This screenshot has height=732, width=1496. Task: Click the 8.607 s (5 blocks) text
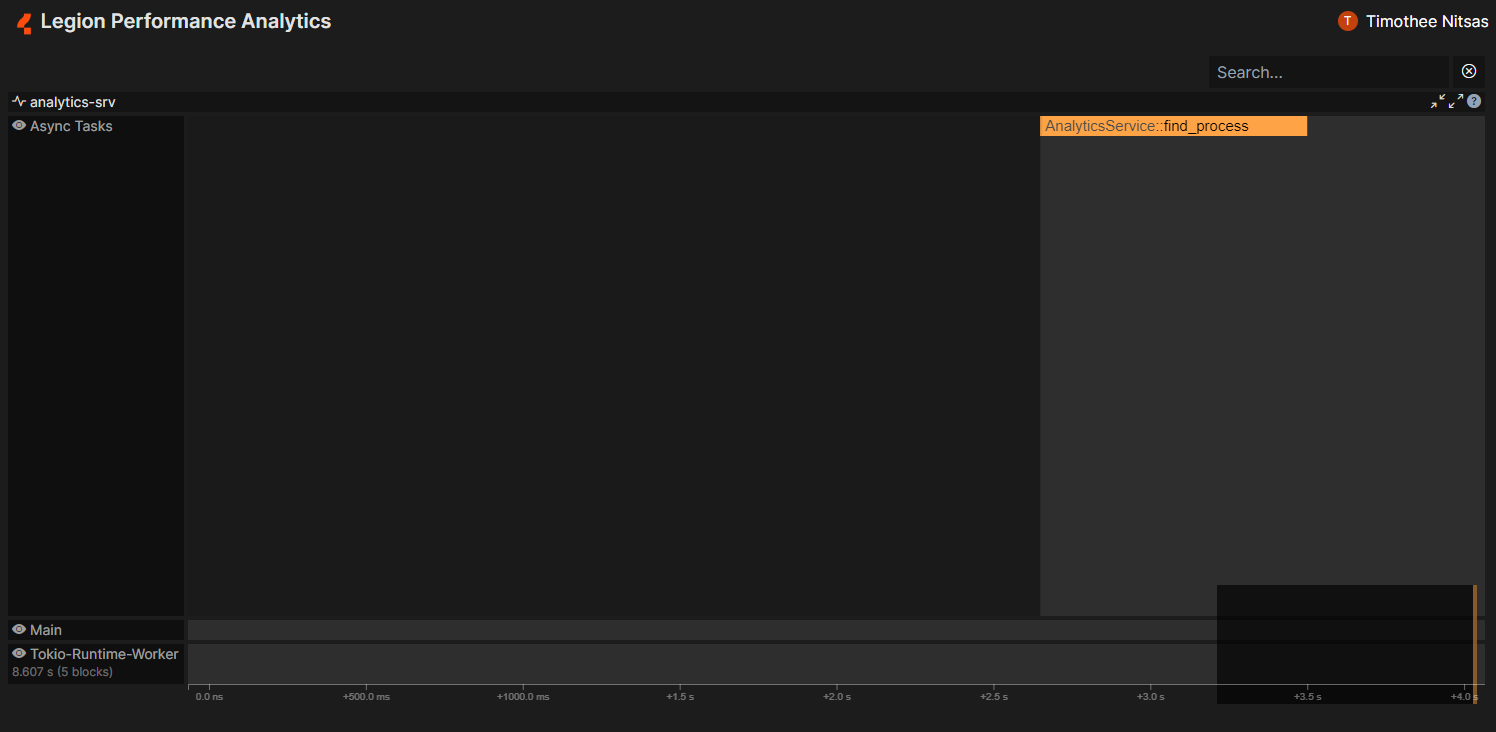point(62,672)
